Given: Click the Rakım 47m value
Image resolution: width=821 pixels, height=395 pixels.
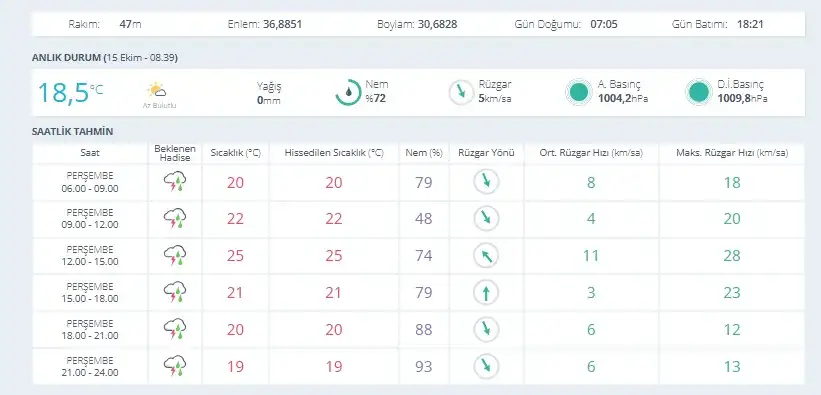Looking at the screenshot, I should pos(130,24).
